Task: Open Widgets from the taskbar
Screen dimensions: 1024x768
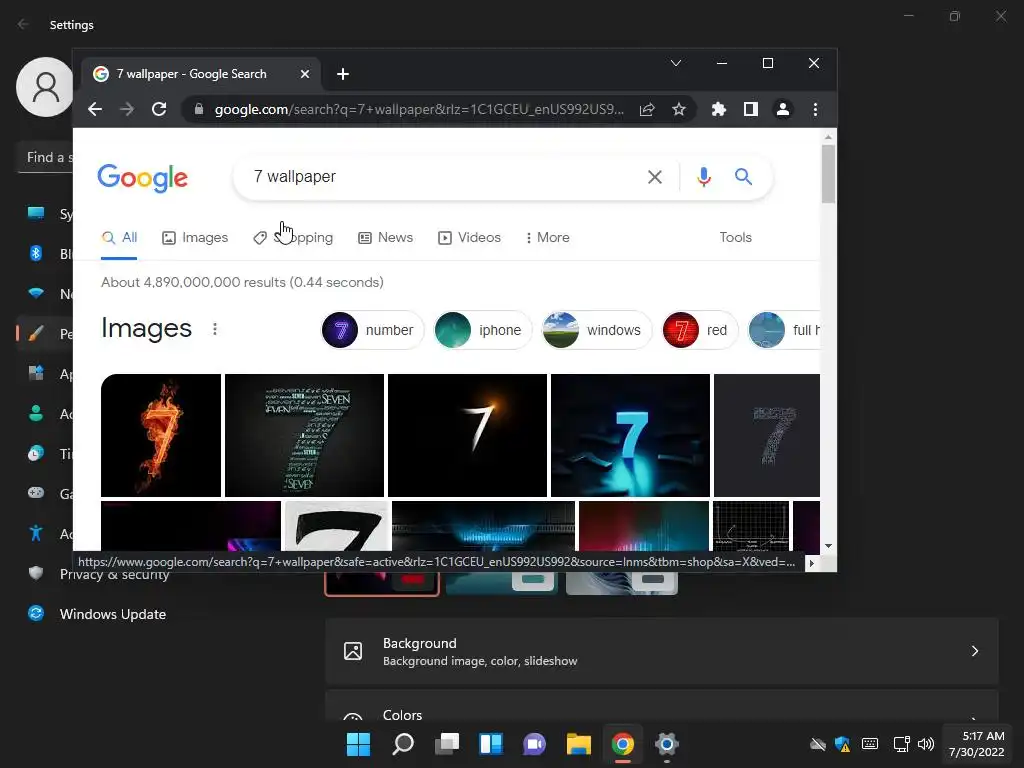Action: 491,744
